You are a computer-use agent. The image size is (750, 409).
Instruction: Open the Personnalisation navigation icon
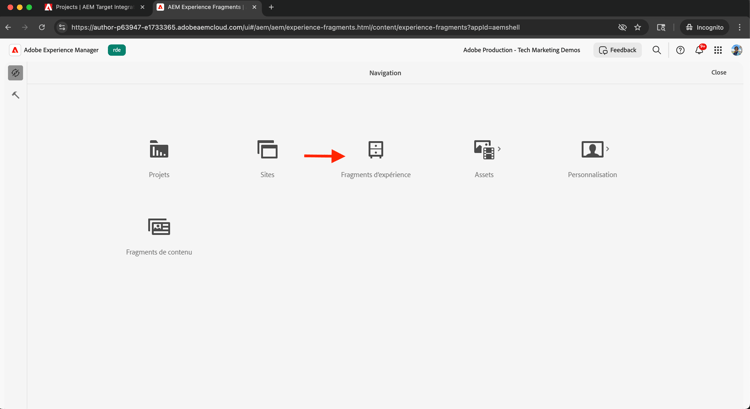[592, 149]
